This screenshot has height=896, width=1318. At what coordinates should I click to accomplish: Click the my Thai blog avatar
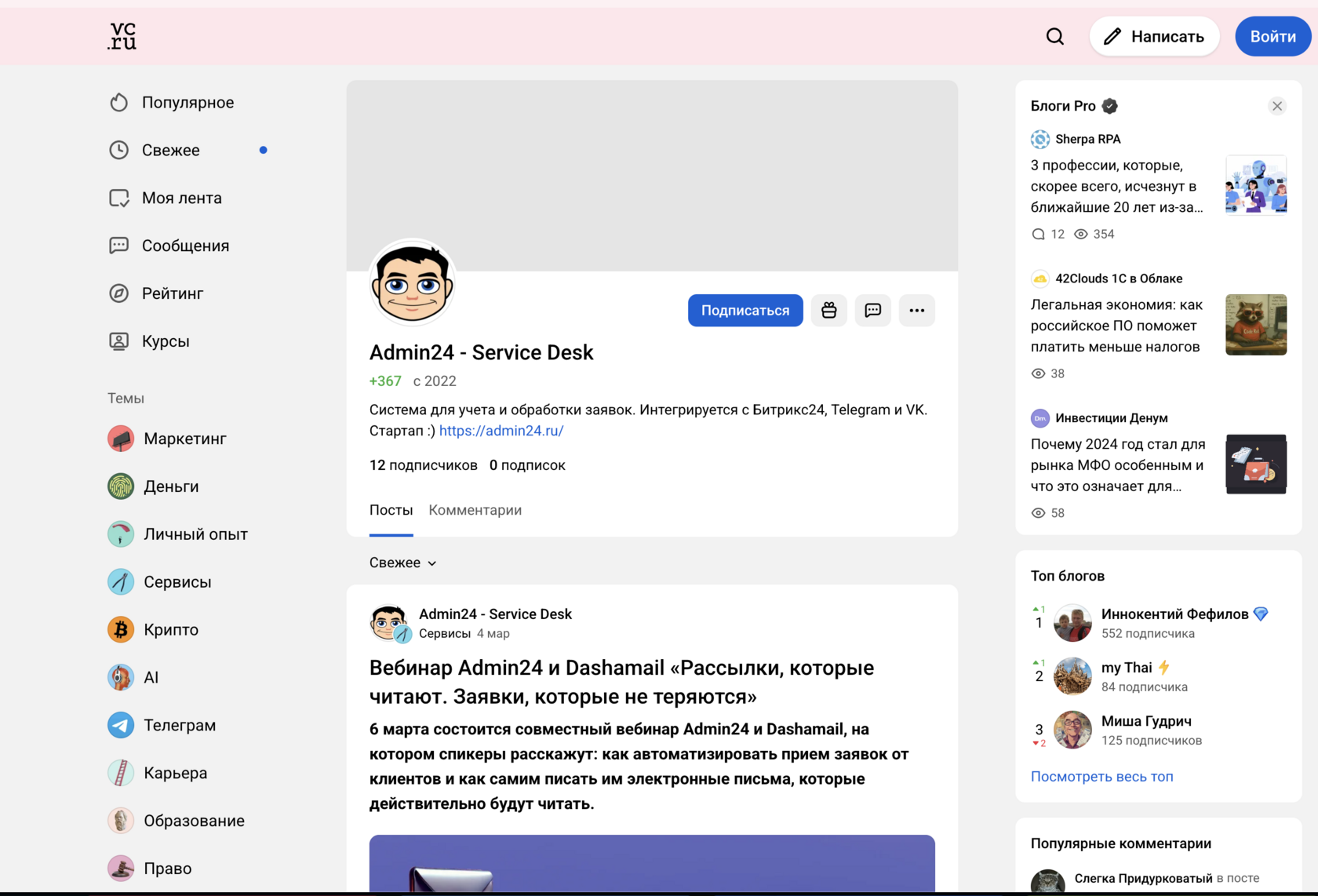point(1072,676)
